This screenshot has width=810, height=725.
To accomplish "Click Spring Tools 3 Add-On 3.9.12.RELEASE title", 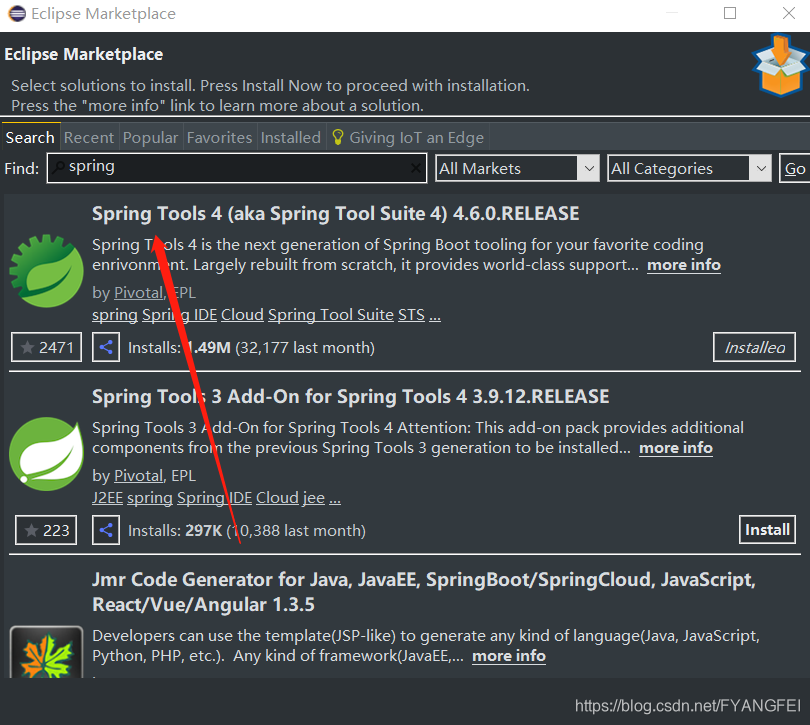I will click(x=351, y=396).
